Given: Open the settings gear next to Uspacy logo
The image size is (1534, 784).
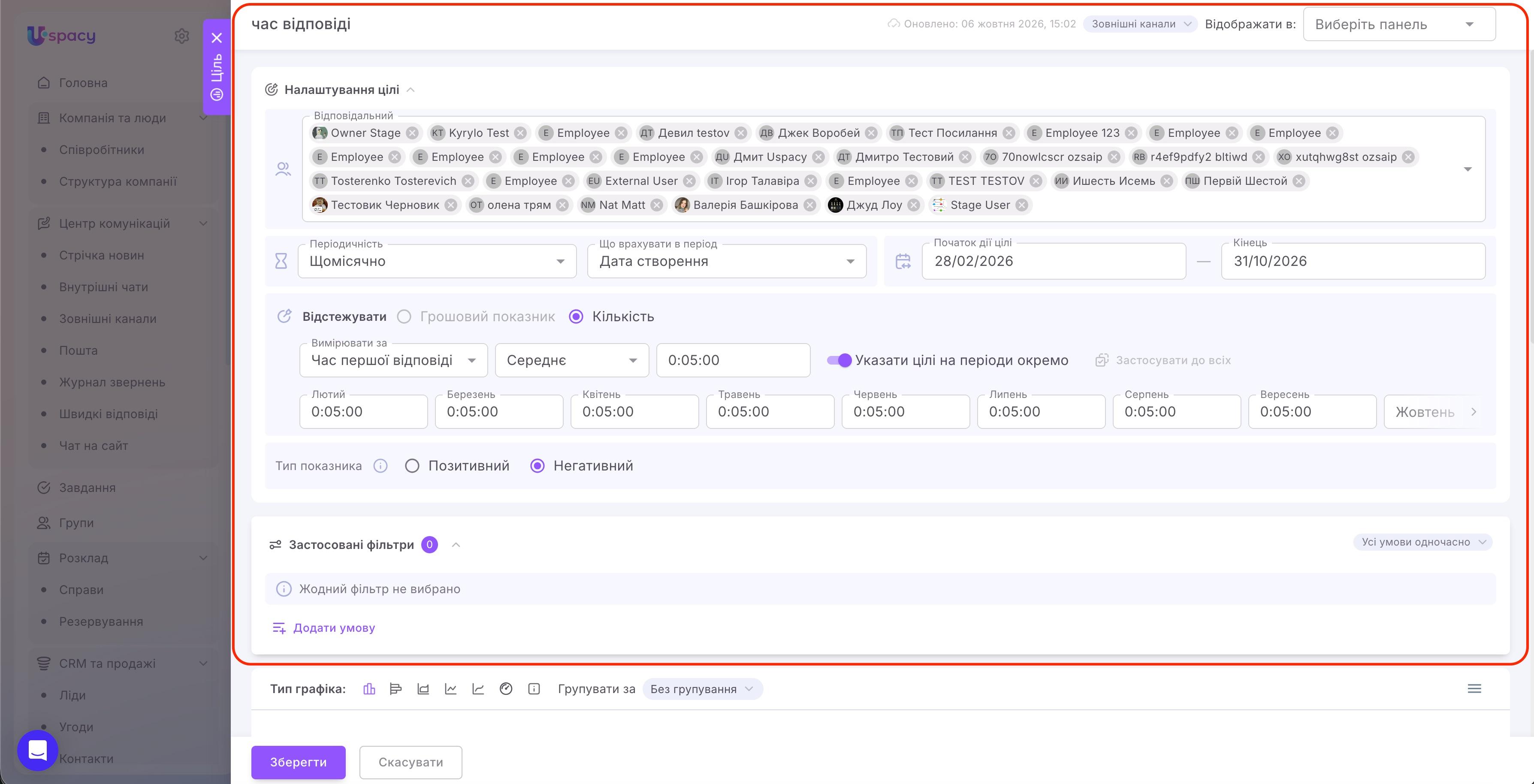Looking at the screenshot, I should pos(181,36).
